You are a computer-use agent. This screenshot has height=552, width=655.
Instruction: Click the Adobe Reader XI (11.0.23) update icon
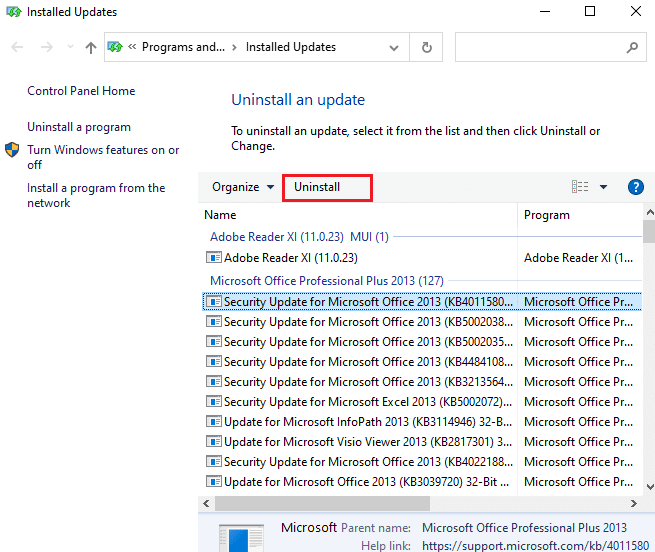(x=213, y=257)
